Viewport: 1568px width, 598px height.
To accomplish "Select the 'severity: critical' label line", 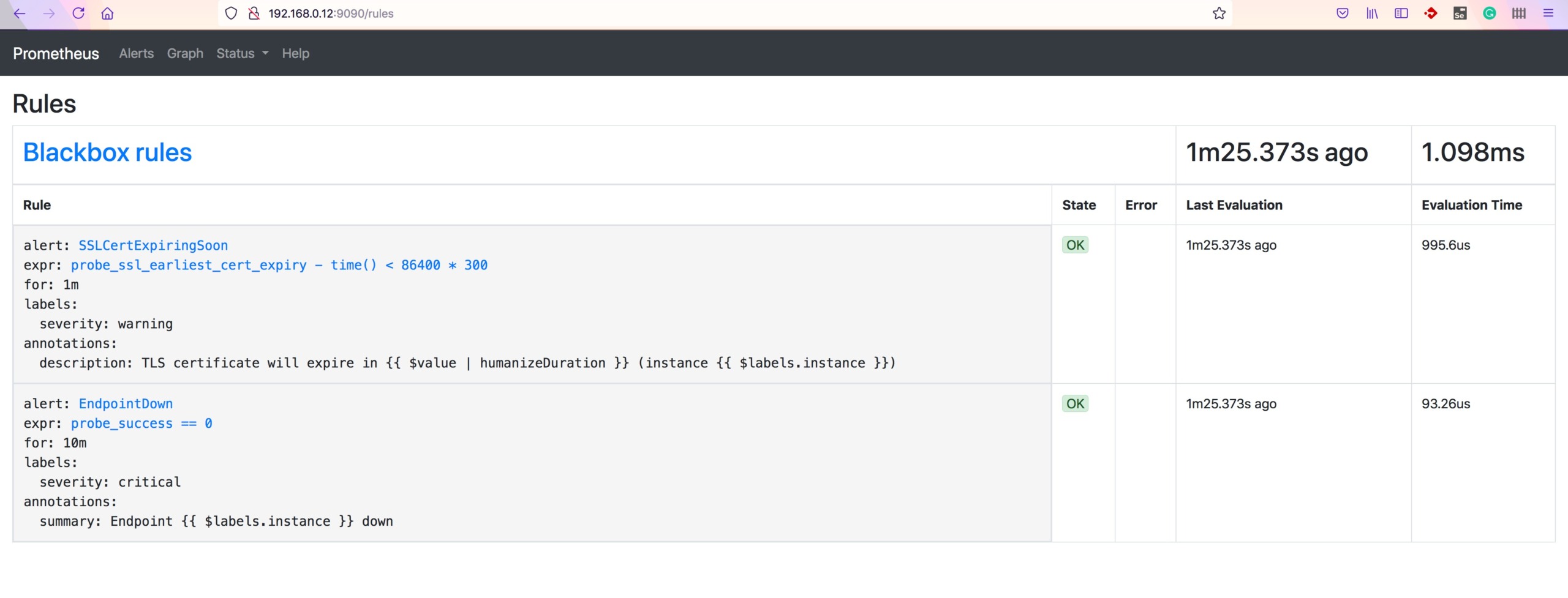I will 110,482.
